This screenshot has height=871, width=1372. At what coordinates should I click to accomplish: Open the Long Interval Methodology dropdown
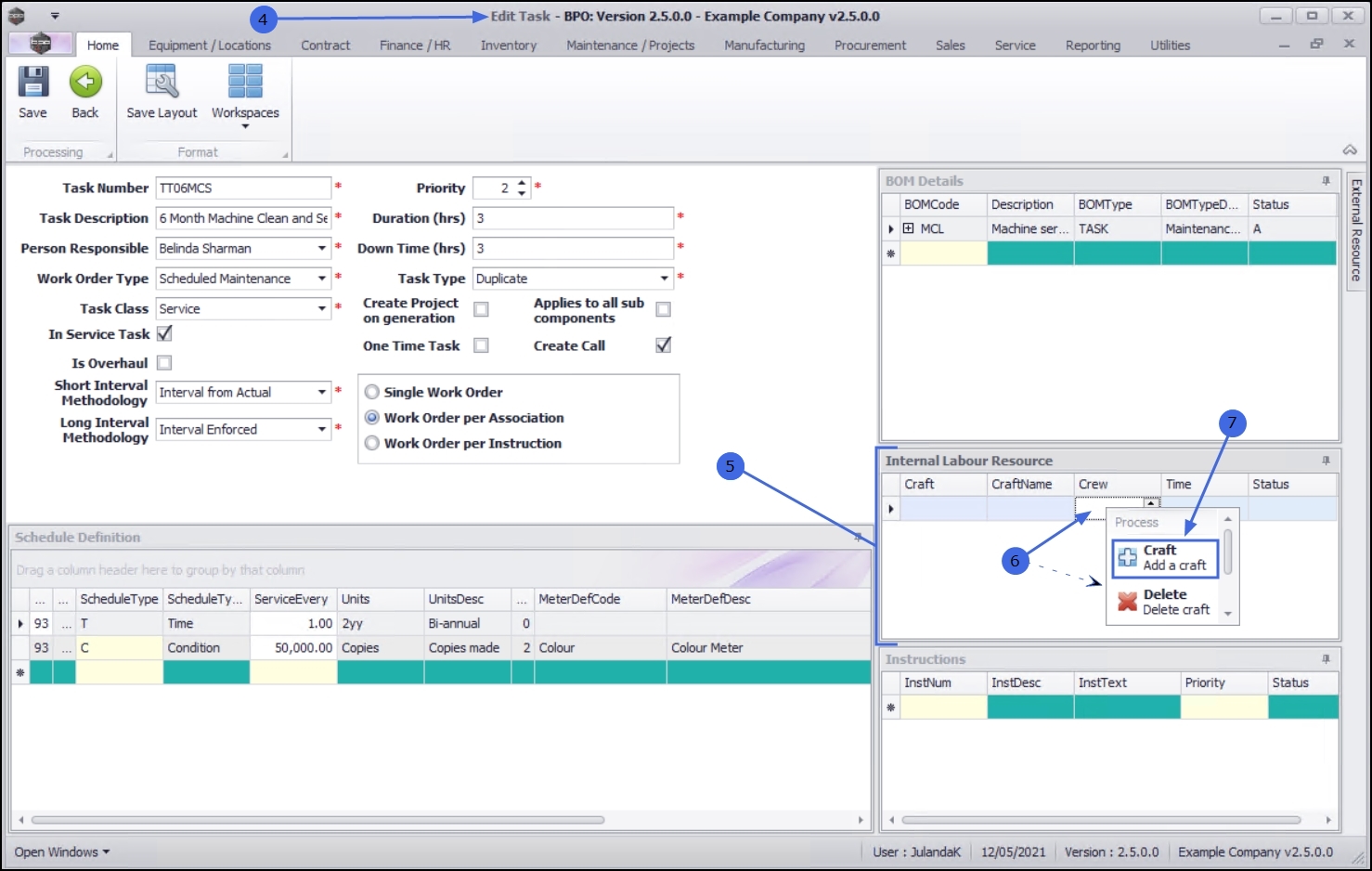tap(322, 429)
